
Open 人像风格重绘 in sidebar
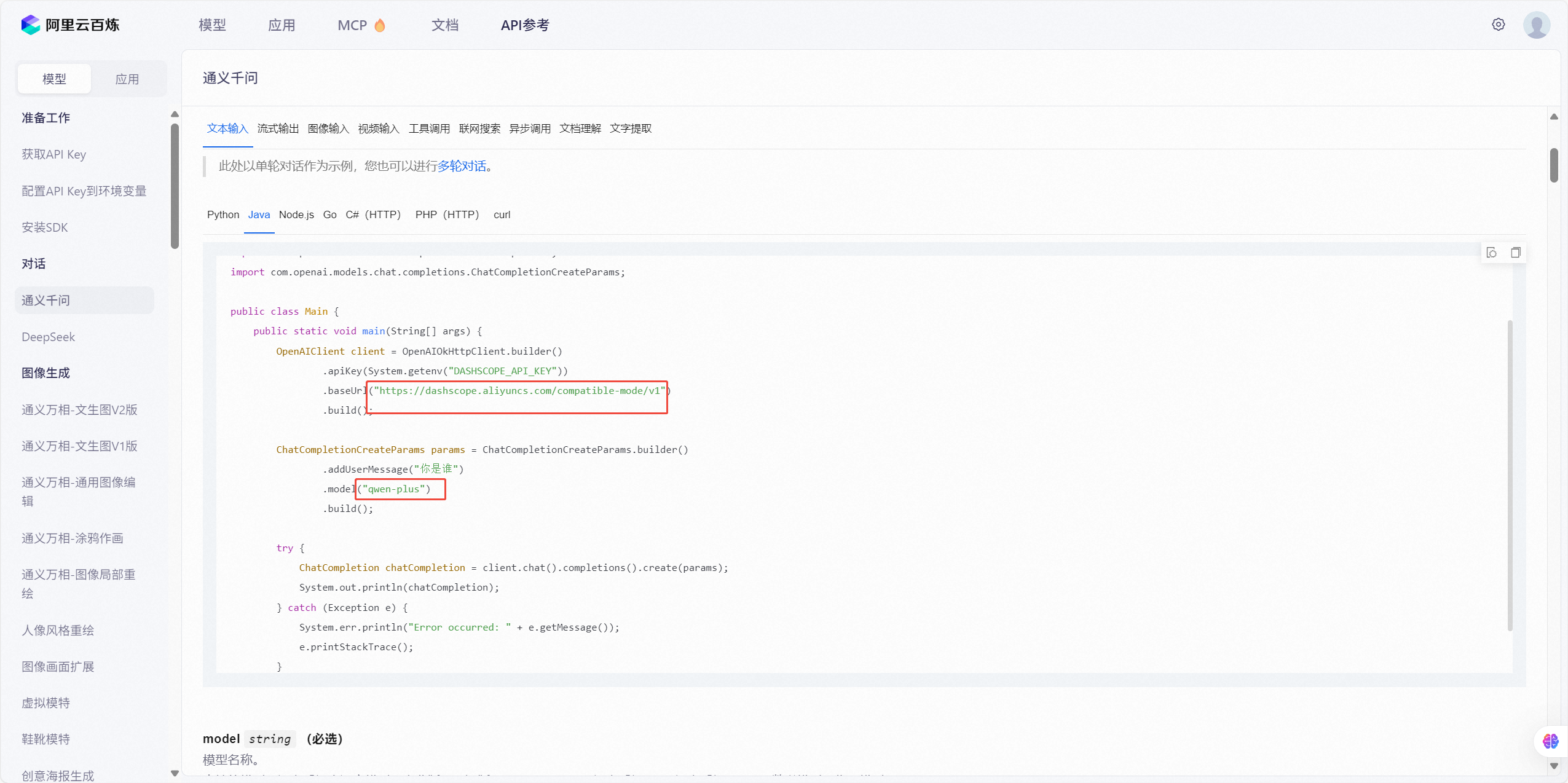click(58, 631)
